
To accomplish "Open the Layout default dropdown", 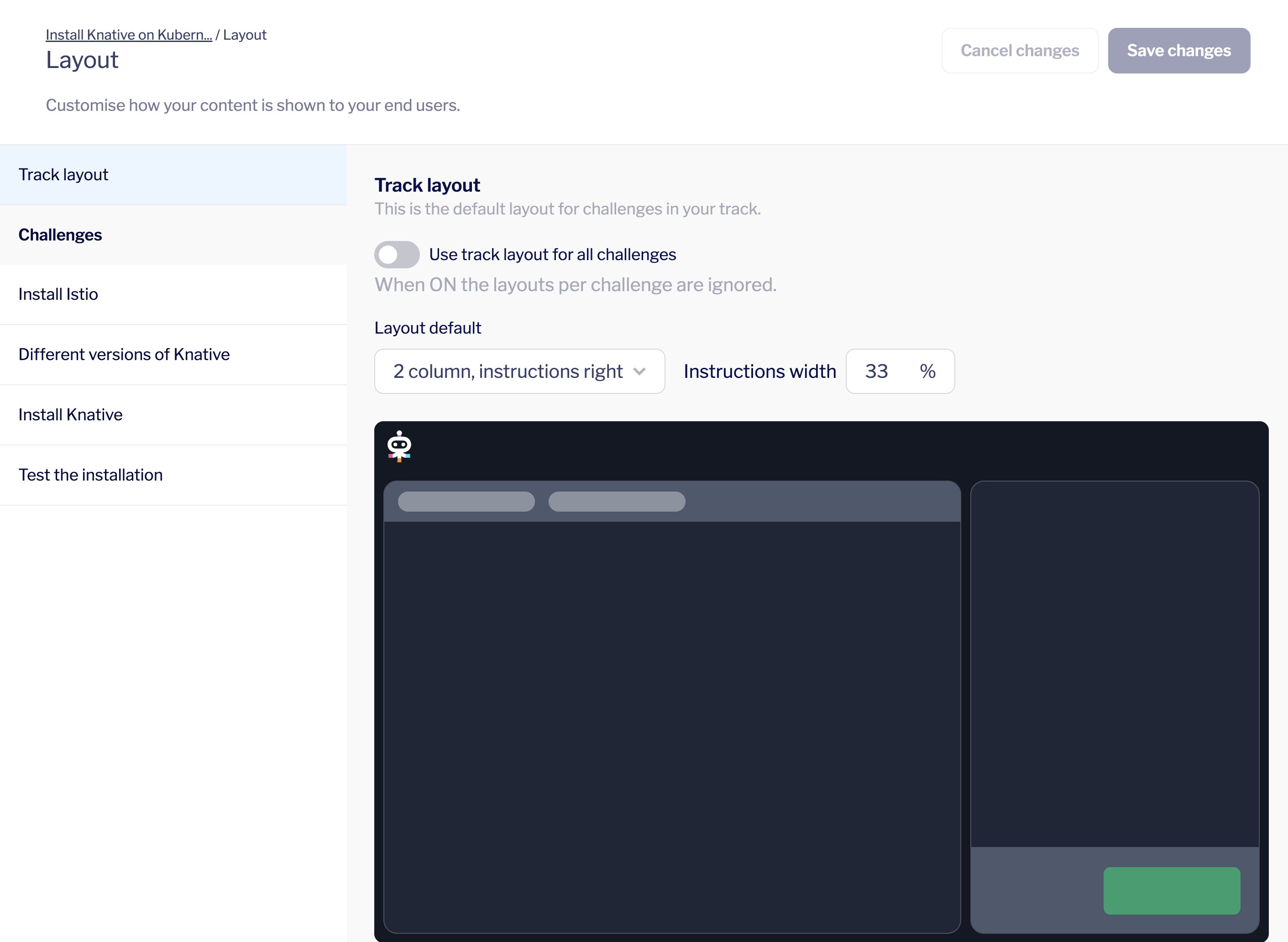I will click(x=519, y=372).
